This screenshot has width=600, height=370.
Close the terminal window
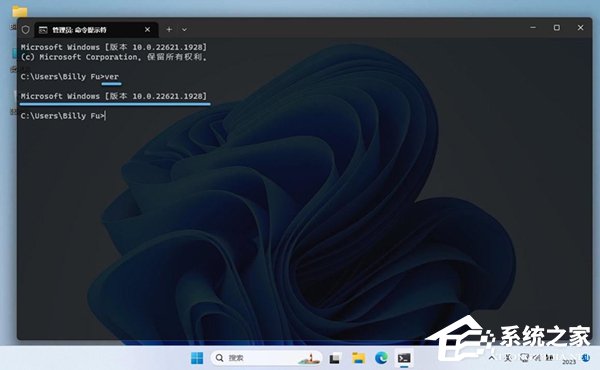click(580, 28)
